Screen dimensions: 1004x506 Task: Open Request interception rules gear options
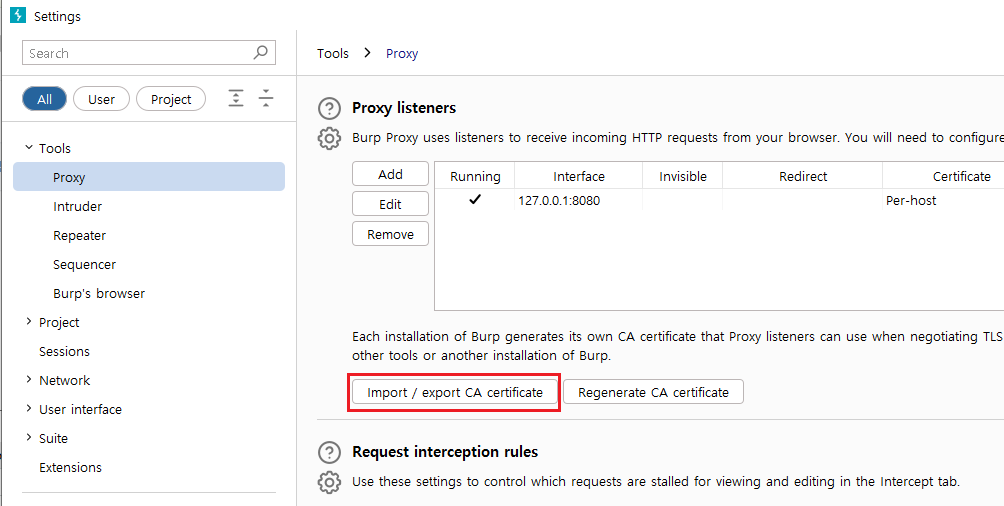pos(329,482)
